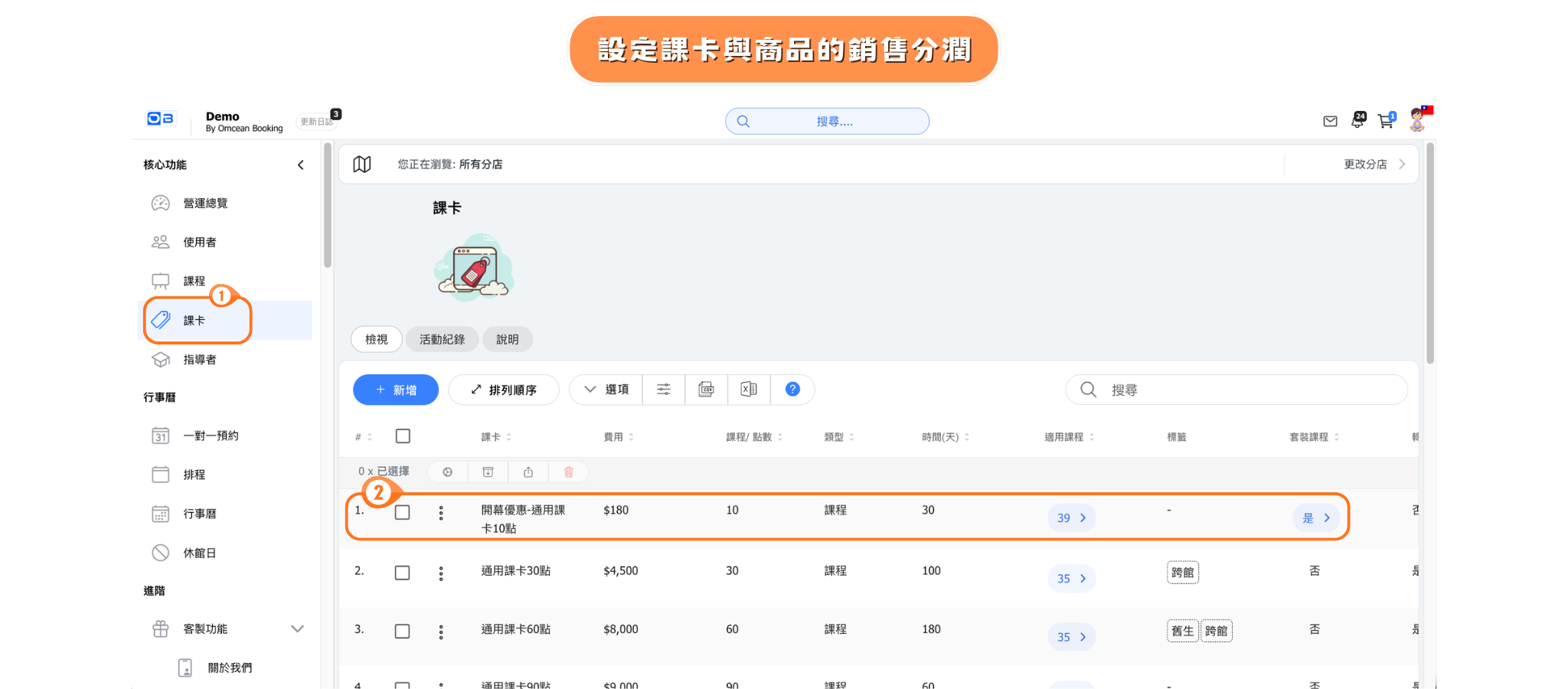Click the red trash delete icon
Image resolution: width=1568 pixels, height=689 pixels.
(x=568, y=472)
